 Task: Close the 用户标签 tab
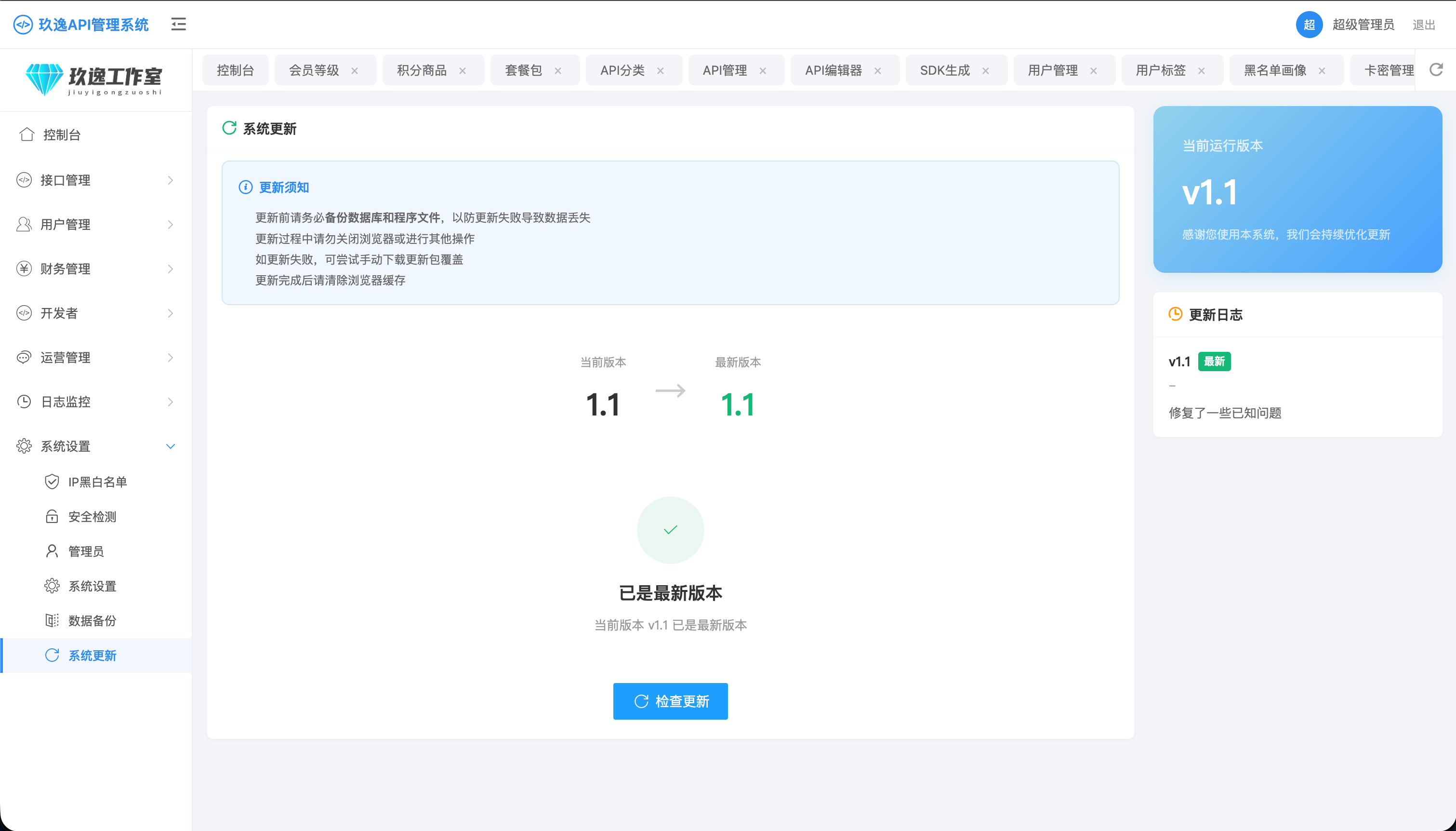click(1202, 71)
